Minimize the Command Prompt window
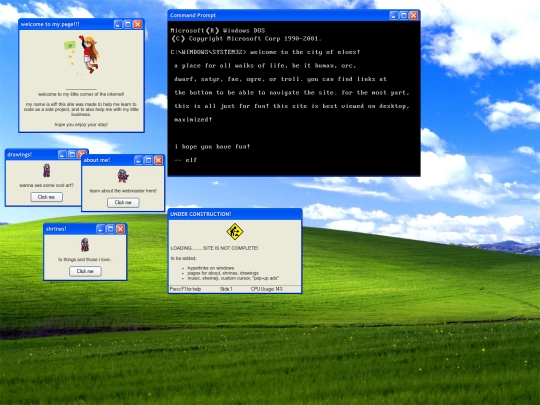 (394, 15)
